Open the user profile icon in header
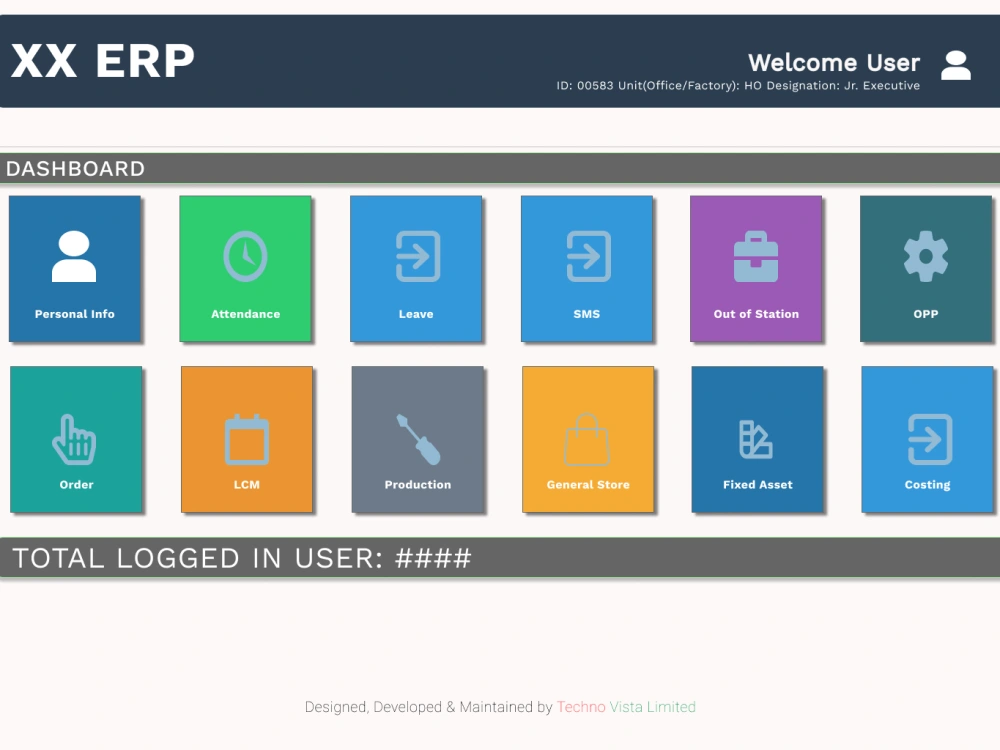1000x750 pixels. coord(955,66)
